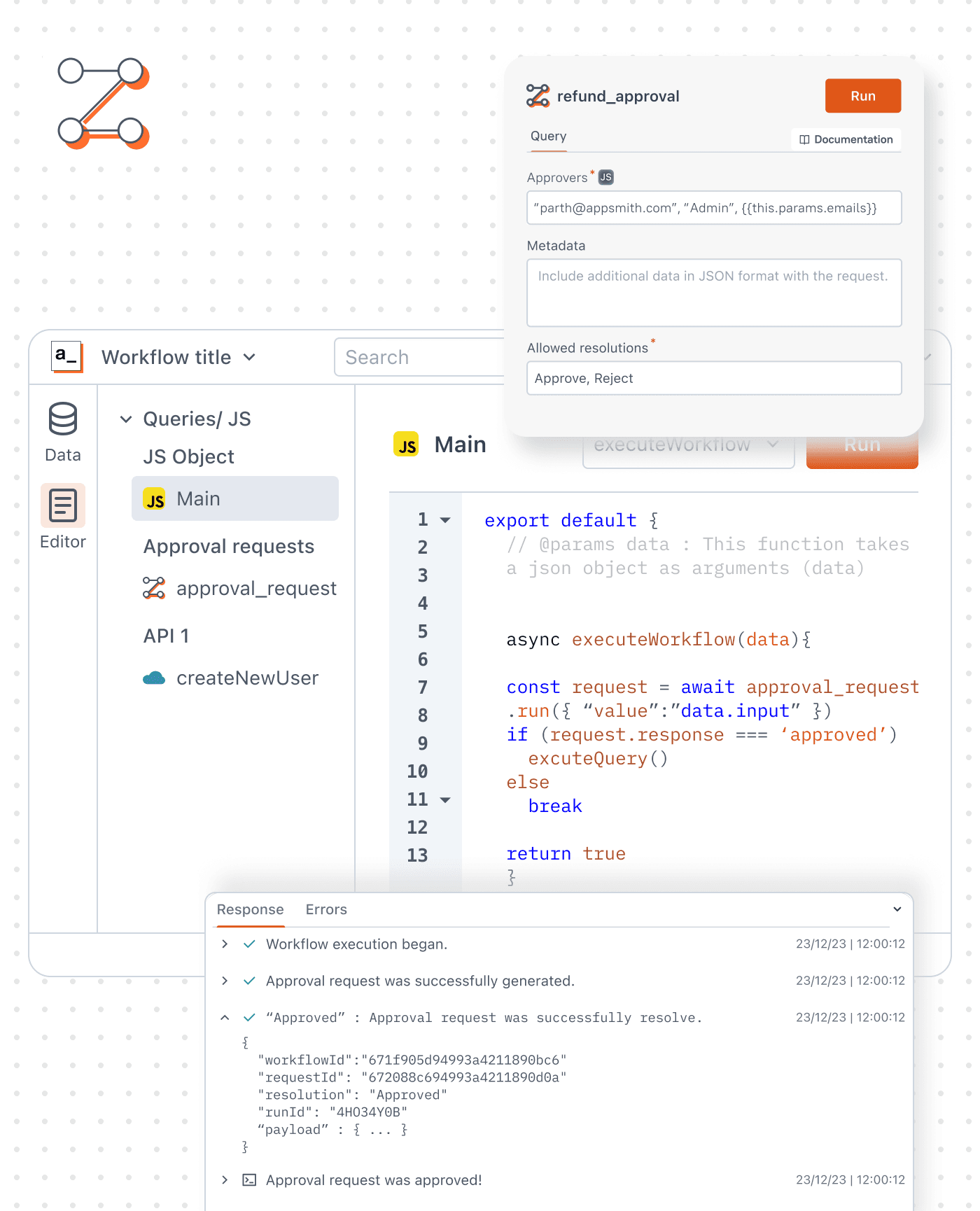Expand the Workflow execution began log entry
Viewport: 980px width, 1211px height.
tap(224, 944)
